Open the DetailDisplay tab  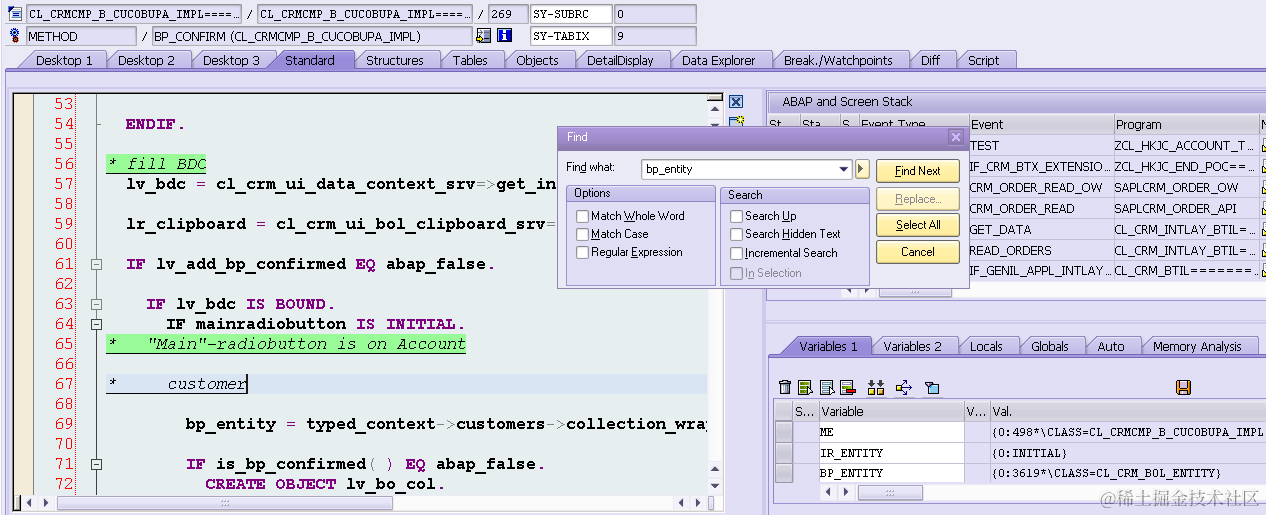[x=620, y=60]
